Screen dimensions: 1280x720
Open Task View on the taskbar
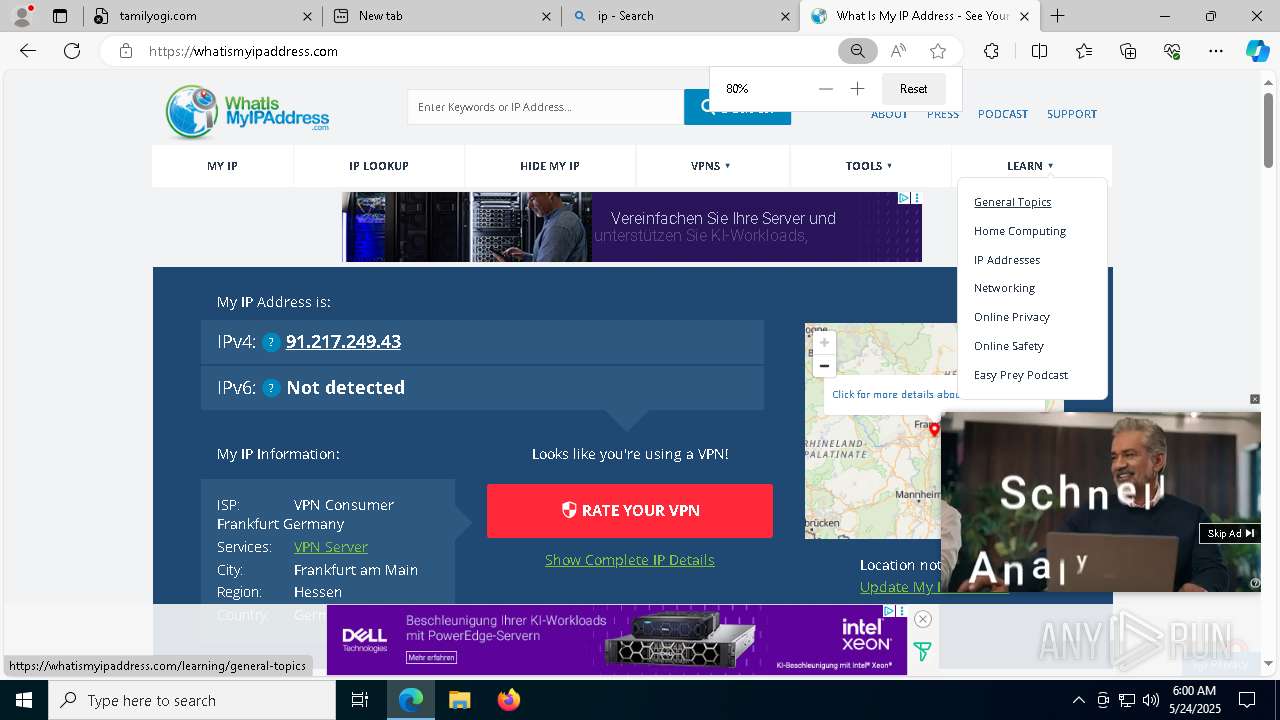(x=360, y=700)
